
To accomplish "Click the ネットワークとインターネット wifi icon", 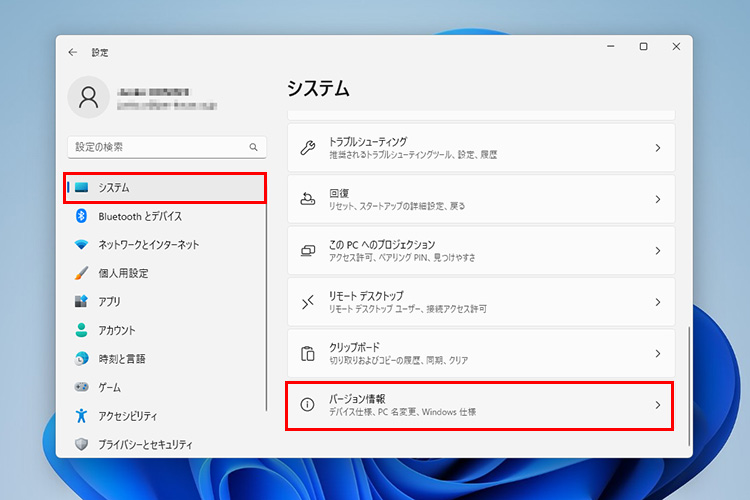I will coord(81,245).
